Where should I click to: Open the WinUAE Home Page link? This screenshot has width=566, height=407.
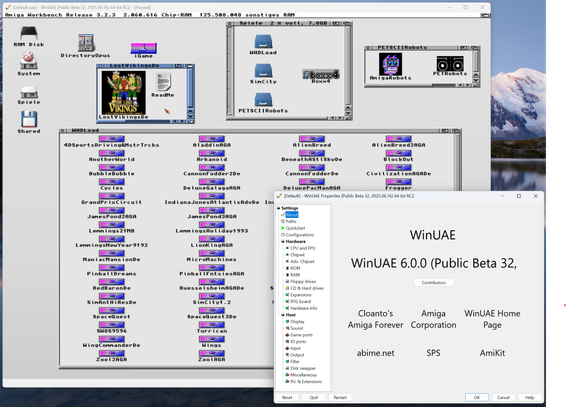point(492,319)
